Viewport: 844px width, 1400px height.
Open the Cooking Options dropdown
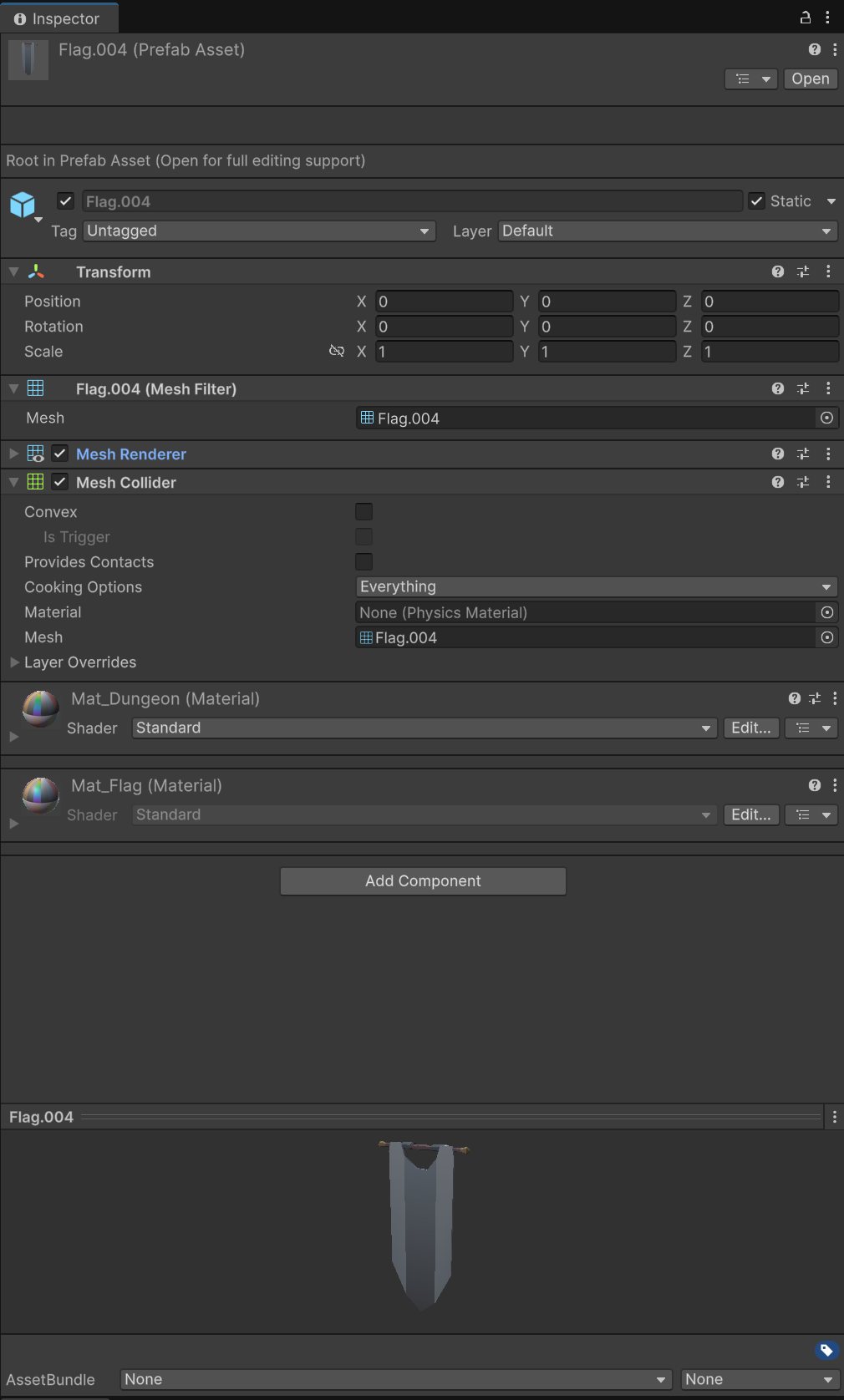596,587
